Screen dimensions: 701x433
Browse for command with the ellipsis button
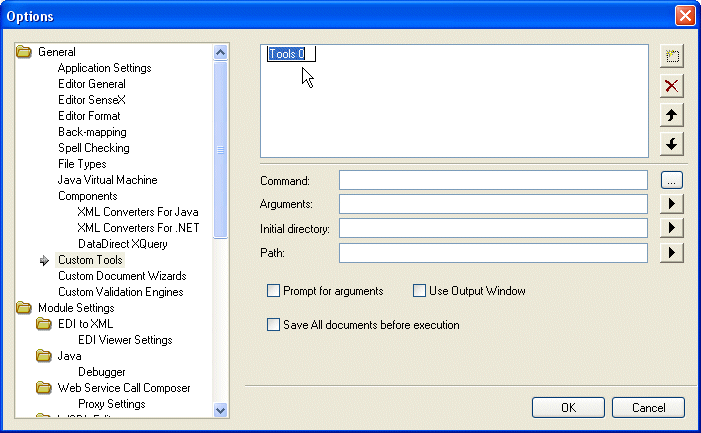pyautogui.click(x=672, y=180)
